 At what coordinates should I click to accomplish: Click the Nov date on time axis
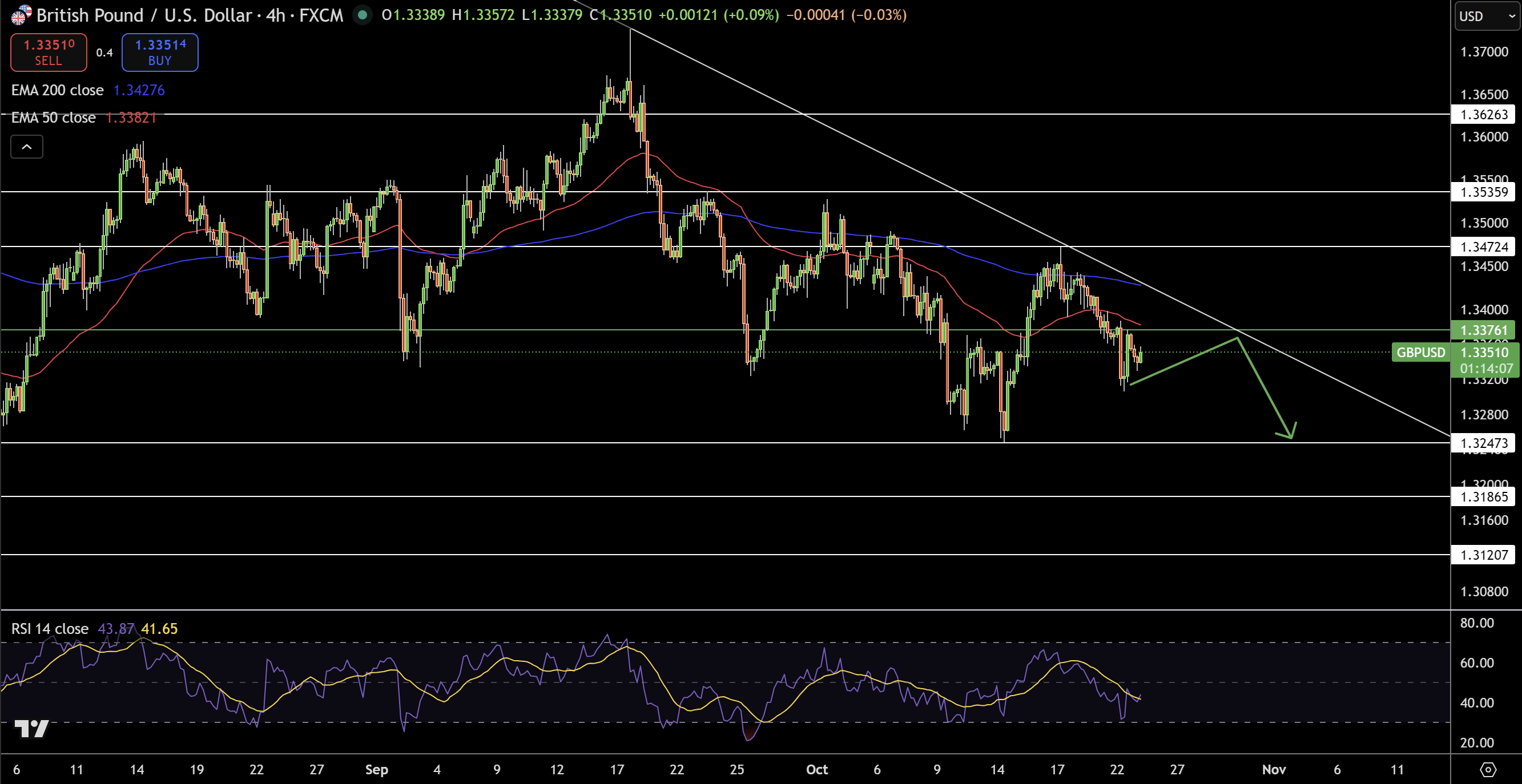coord(1273,769)
